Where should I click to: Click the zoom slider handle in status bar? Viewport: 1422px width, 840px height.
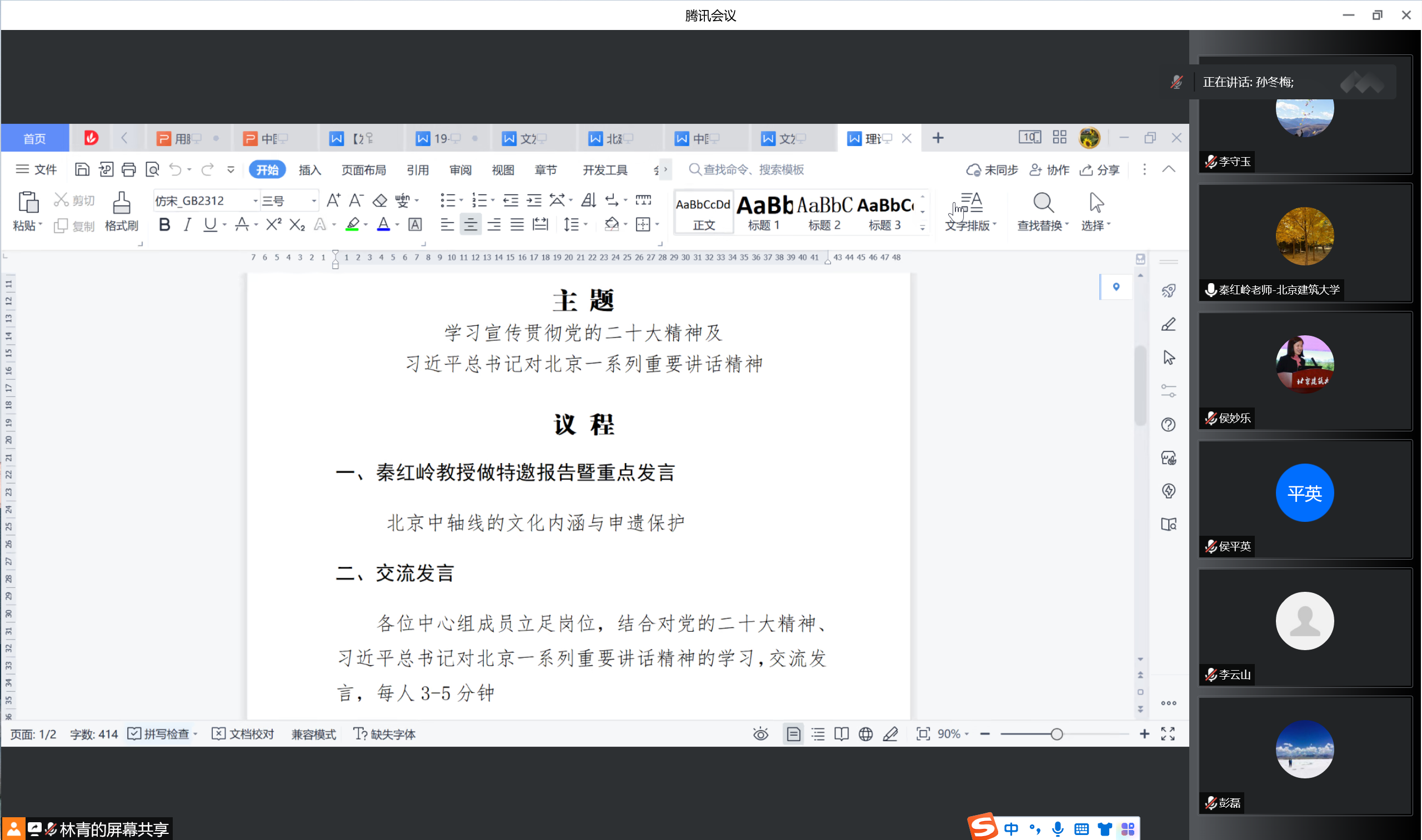click(1056, 734)
